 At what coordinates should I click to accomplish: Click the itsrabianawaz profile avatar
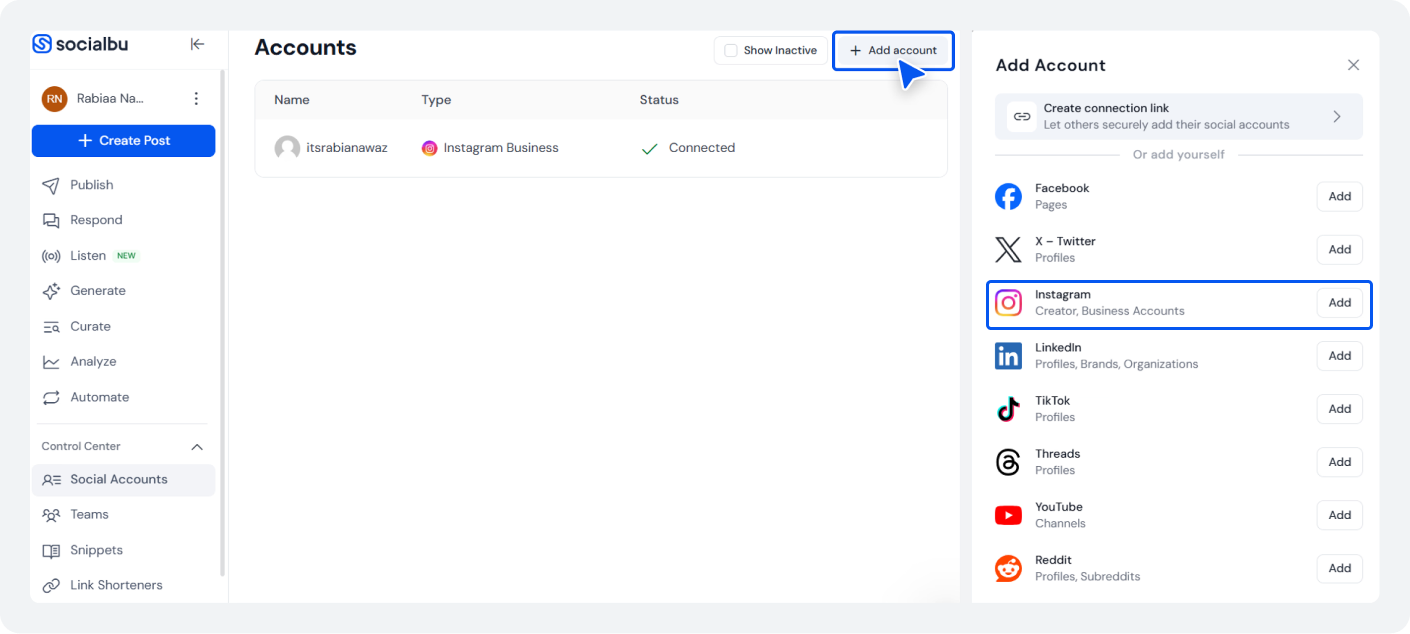[287, 148]
